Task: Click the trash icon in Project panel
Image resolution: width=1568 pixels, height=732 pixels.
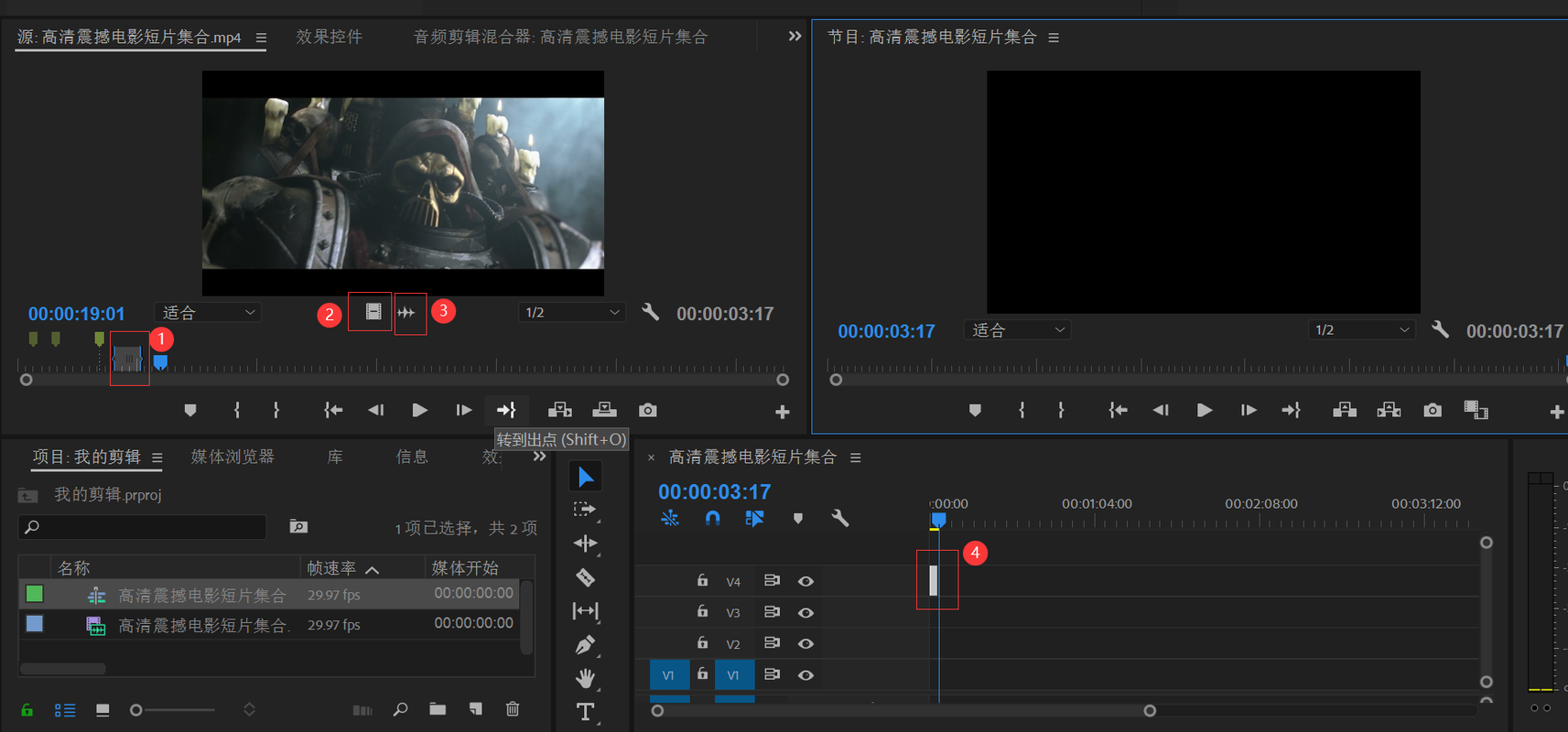Action: tap(513, 709)
